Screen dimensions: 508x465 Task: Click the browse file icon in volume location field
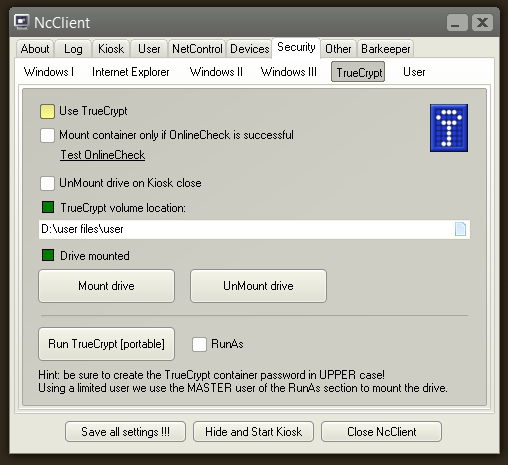point(460,229)
